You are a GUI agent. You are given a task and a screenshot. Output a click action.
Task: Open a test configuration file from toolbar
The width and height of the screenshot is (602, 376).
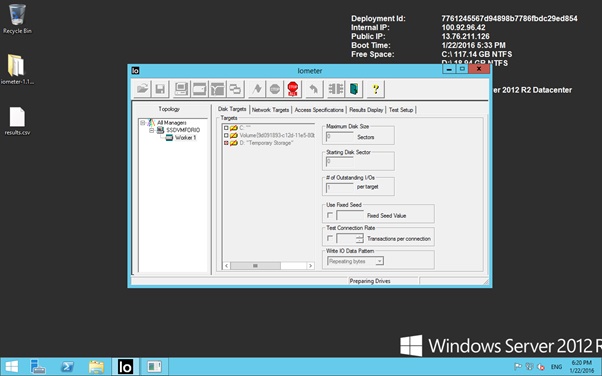(x=142, y=89)
